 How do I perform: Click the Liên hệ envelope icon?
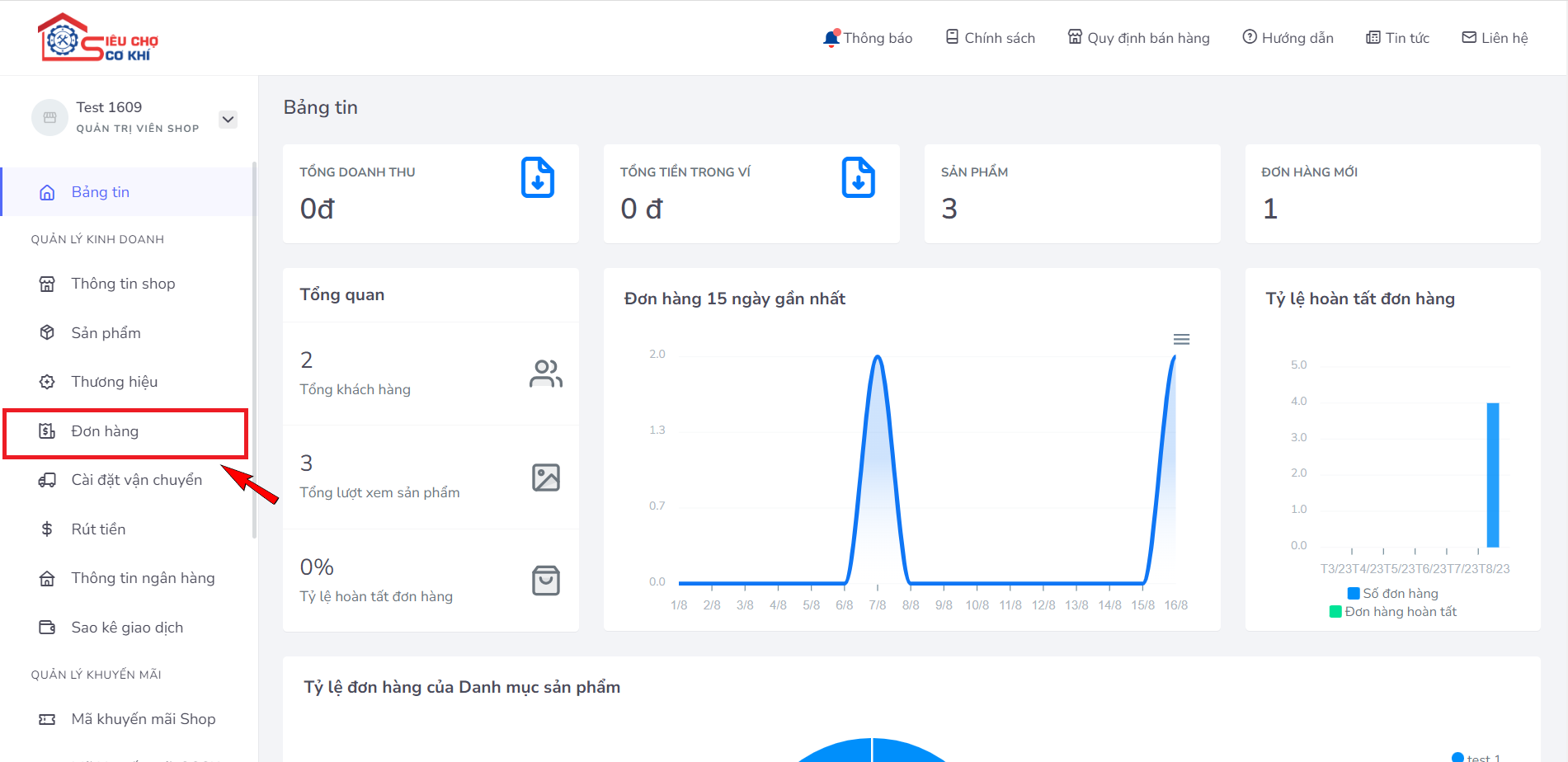pyautogui.click(x=1469, y=37)
